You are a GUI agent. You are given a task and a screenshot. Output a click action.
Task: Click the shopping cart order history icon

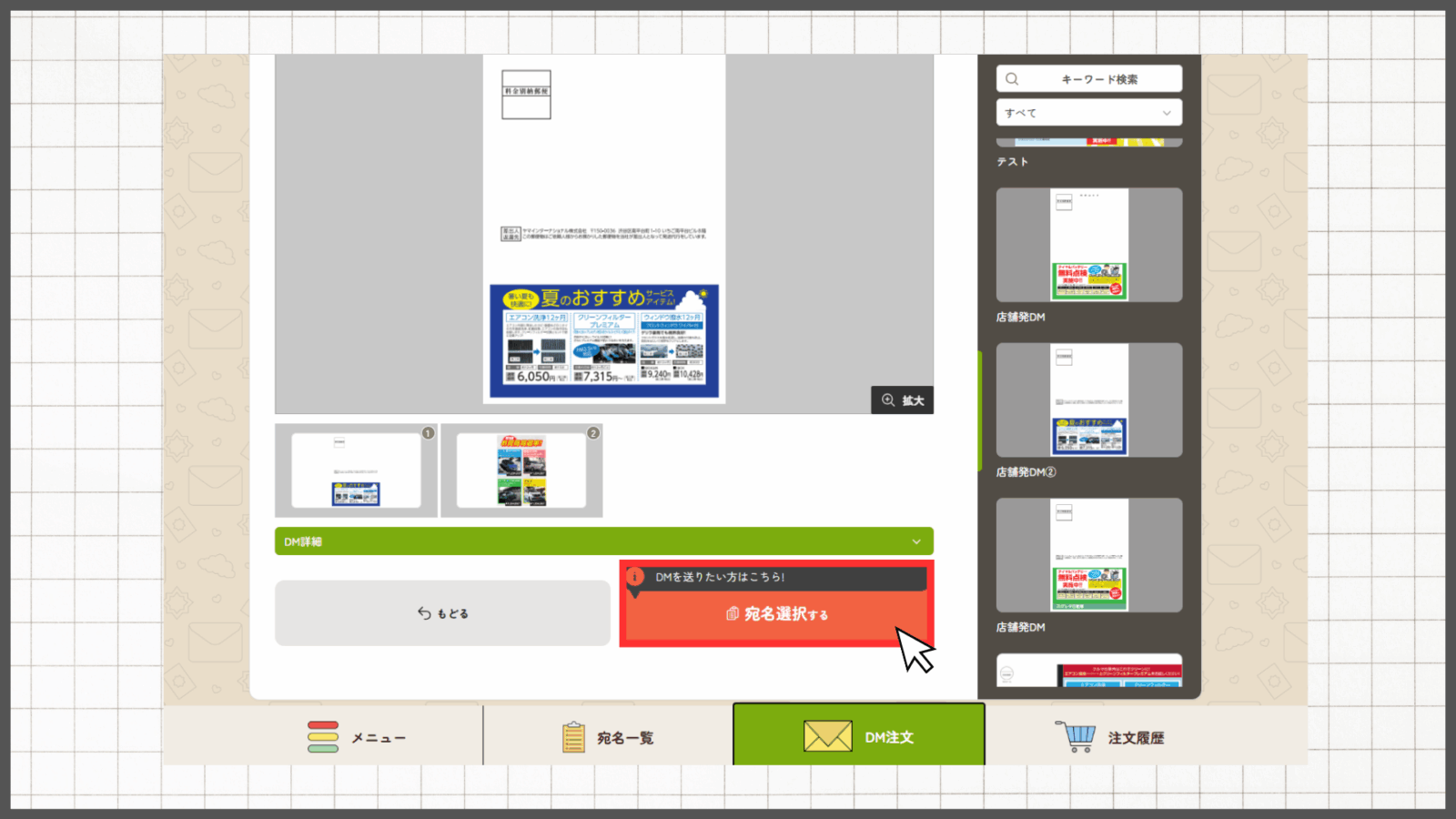coord(1077,736)
